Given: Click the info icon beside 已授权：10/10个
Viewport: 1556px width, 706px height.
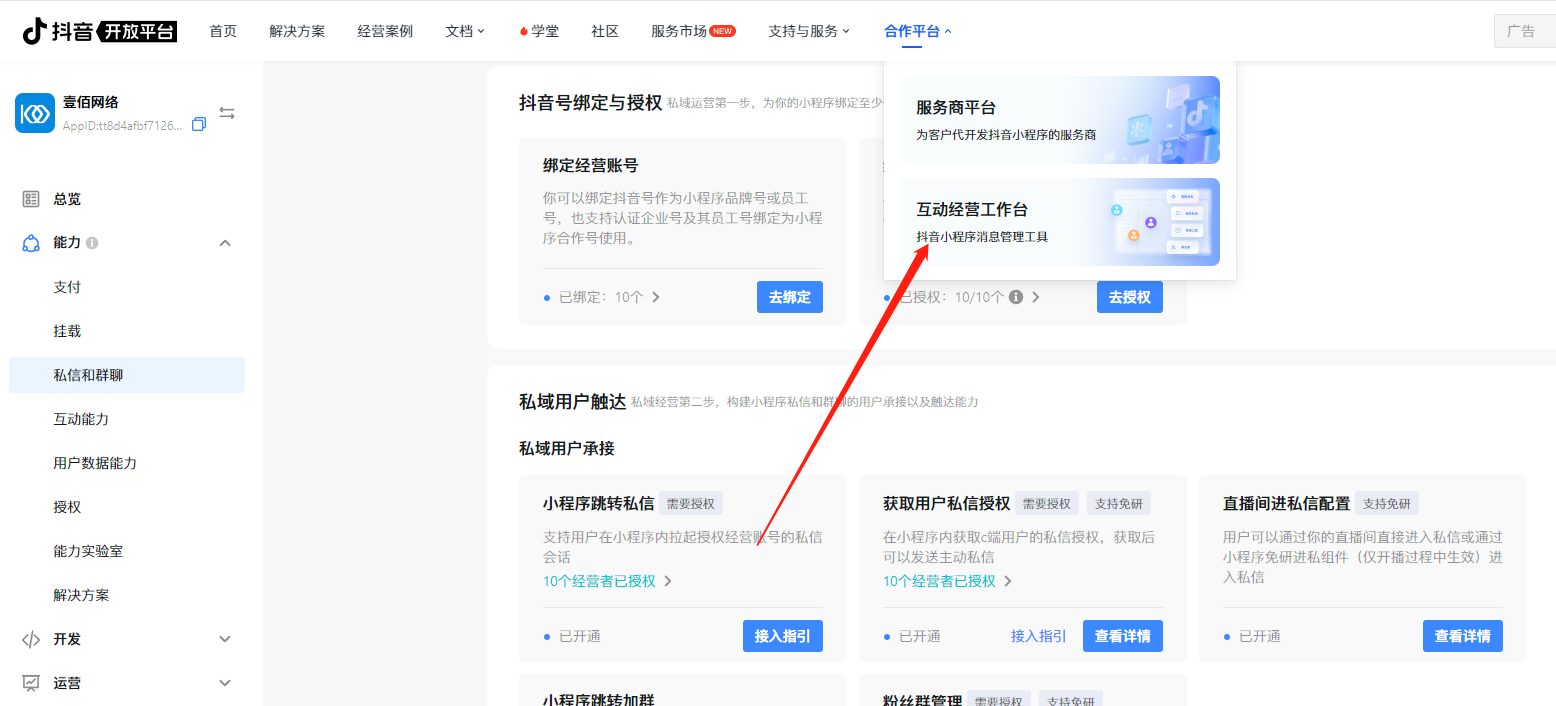Looking at the screenshot, I should coord(1016,297).
